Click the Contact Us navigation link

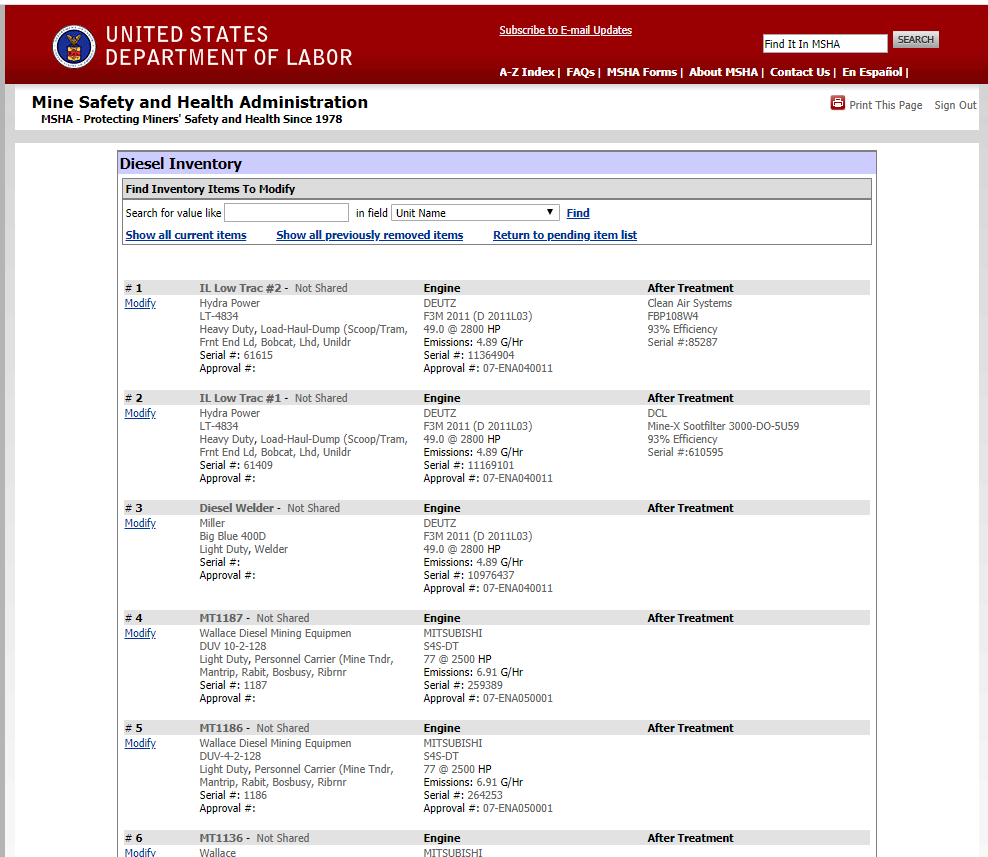[799, 72]
